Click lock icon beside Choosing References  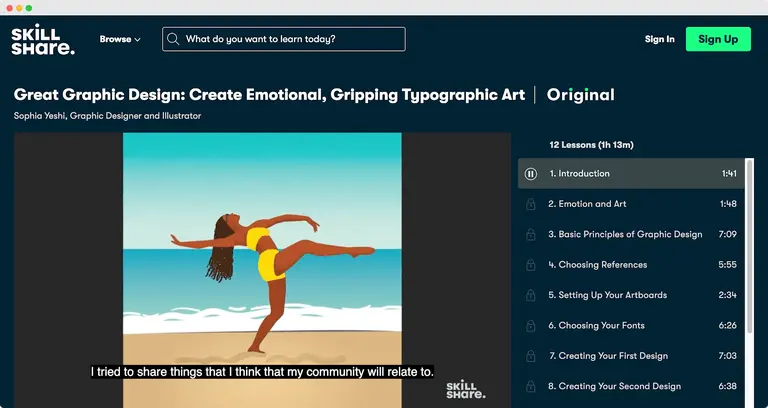pyautogui.click(x=530, y=264)
